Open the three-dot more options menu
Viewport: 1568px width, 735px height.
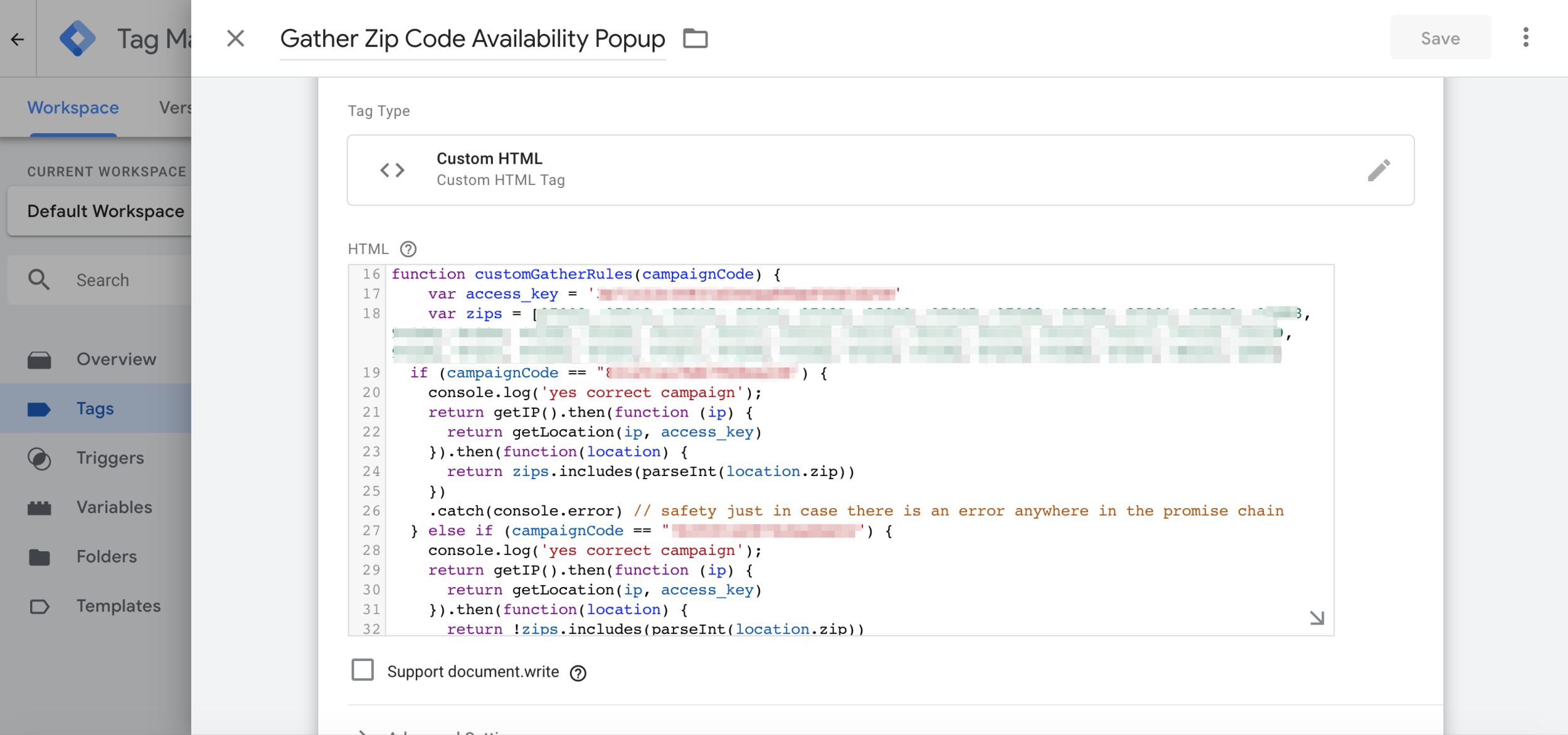[1525, 38]
